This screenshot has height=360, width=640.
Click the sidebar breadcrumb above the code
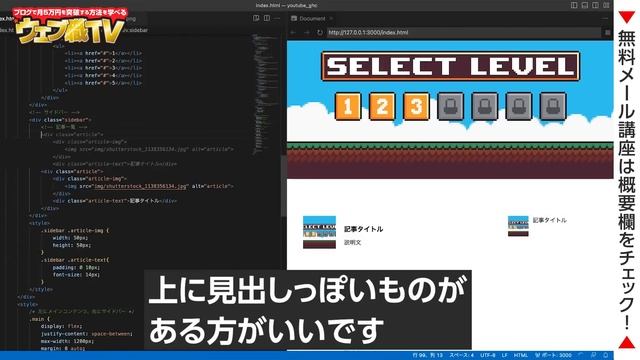(136, 30)
